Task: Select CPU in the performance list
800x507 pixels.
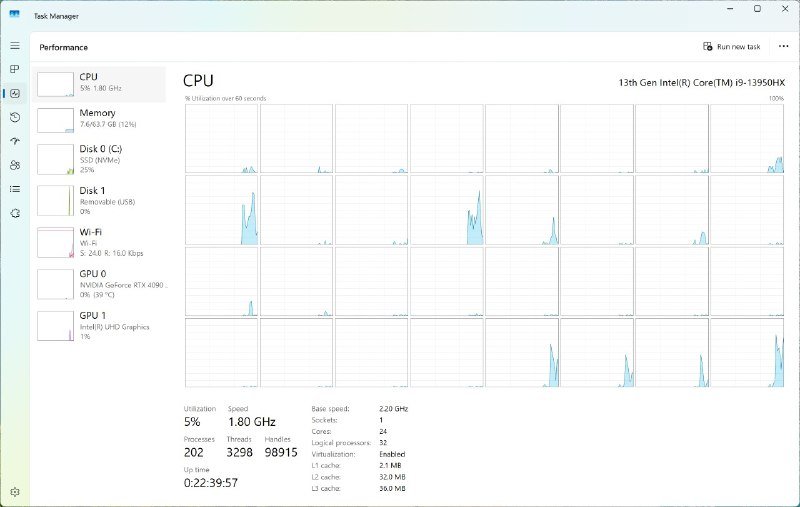Action: [100, 84]
